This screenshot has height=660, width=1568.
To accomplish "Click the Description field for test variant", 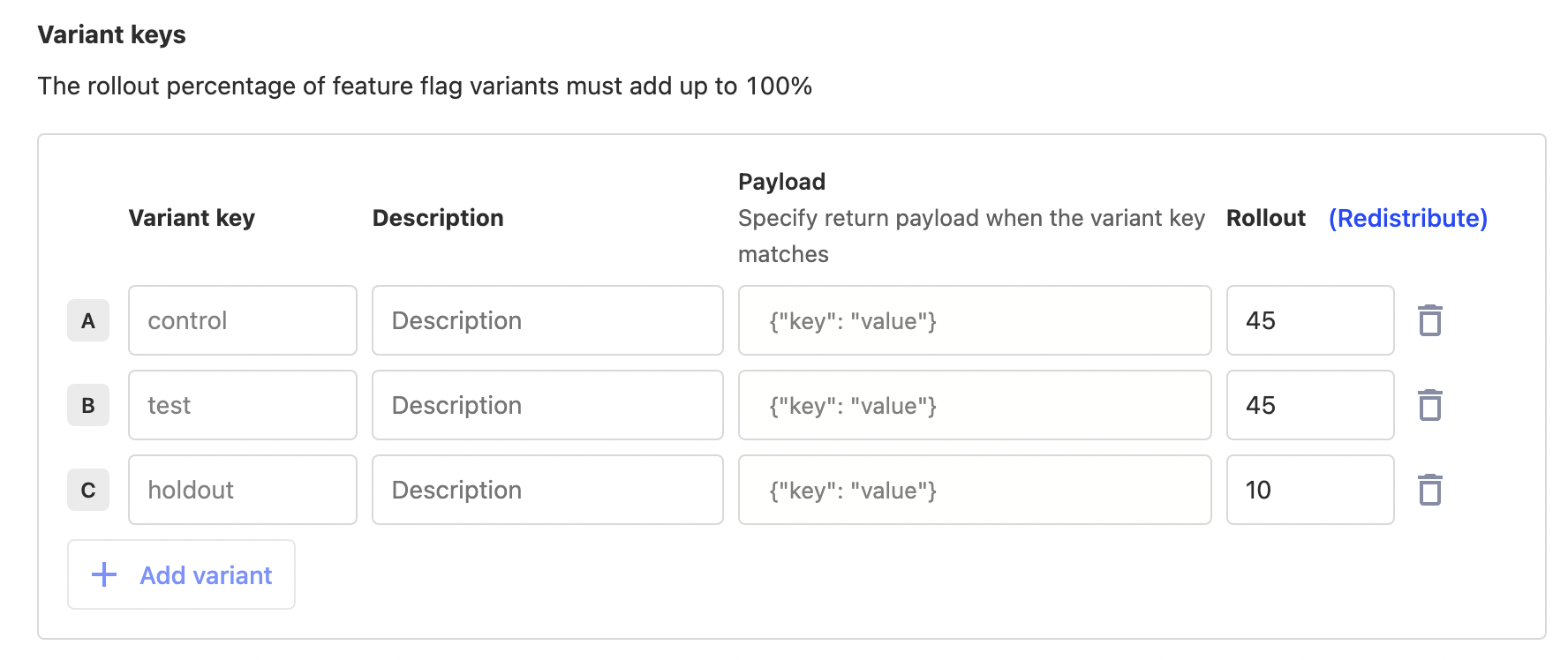I will 547,405.
